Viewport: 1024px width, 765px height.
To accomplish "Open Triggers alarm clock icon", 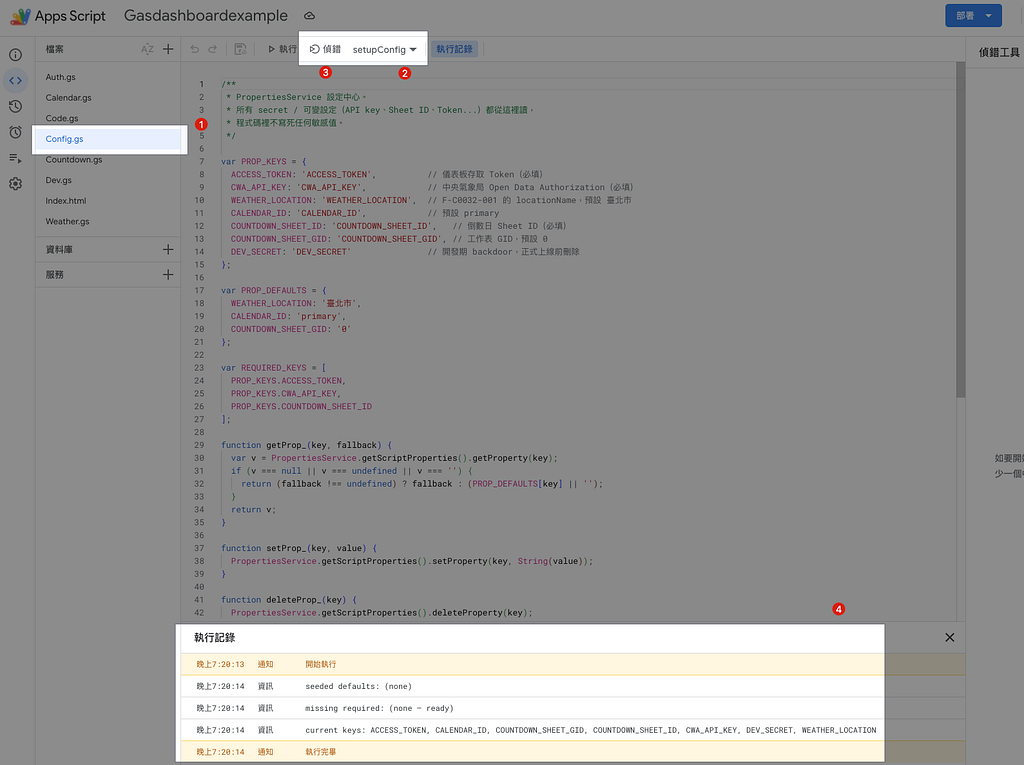I will pyautogui.click(x=16, y=132).
